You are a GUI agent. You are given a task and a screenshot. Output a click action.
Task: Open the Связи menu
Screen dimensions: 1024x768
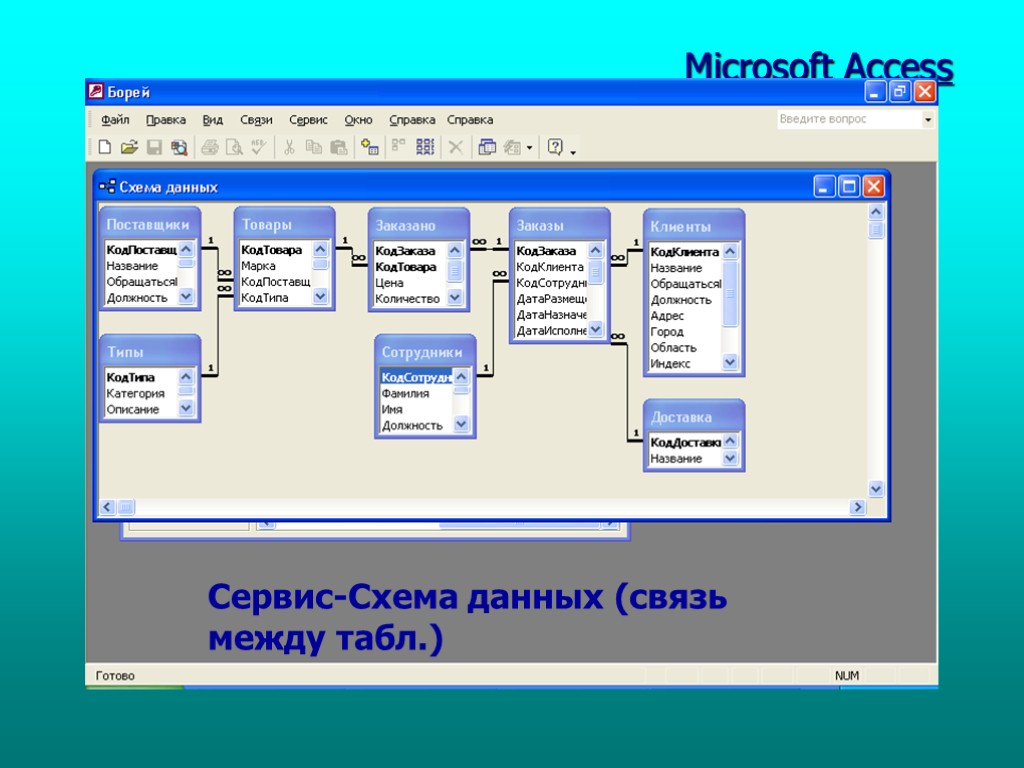(x=256, y=120)
